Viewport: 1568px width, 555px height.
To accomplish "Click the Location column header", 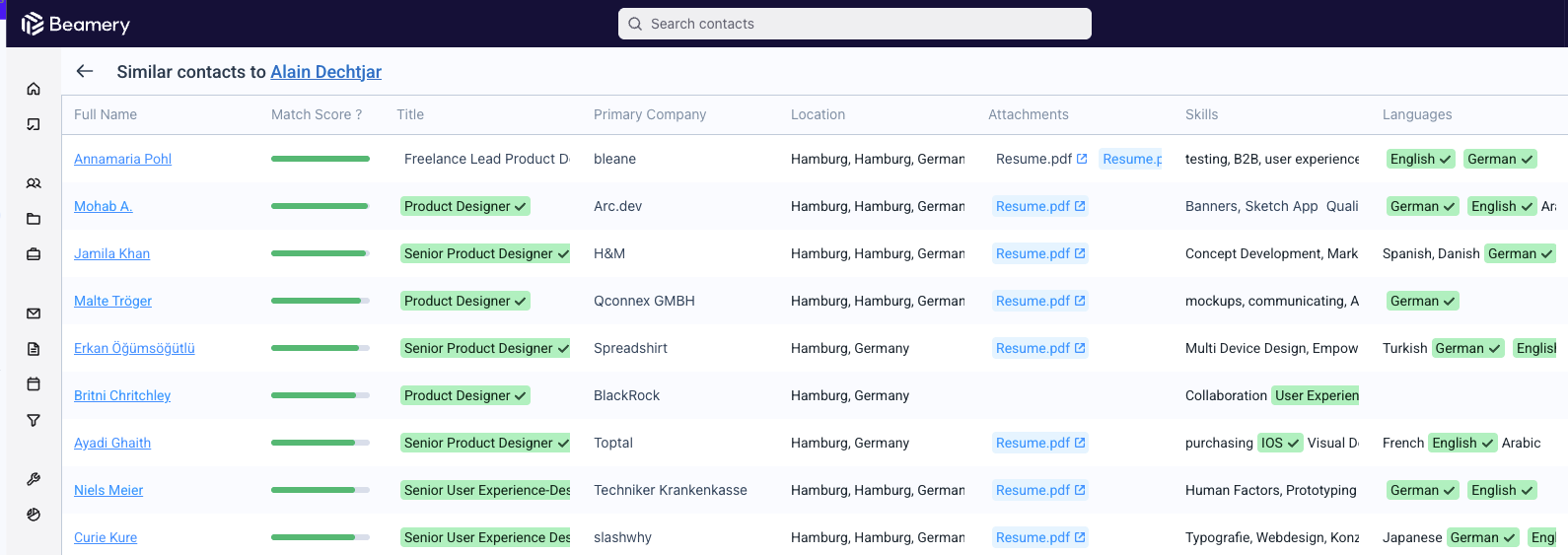I will tap(818, 114).
